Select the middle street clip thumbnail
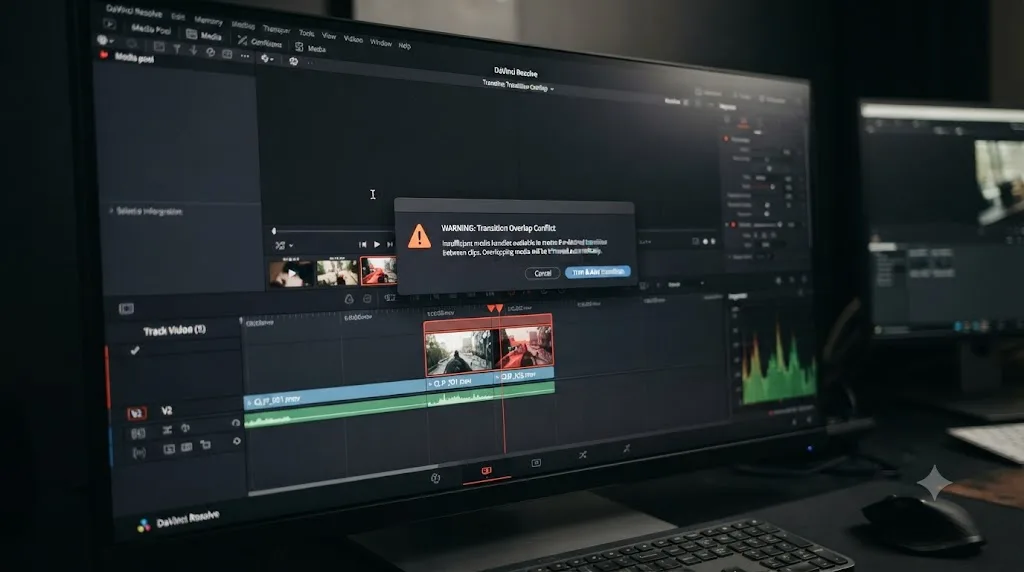 [x=337, y=271]
